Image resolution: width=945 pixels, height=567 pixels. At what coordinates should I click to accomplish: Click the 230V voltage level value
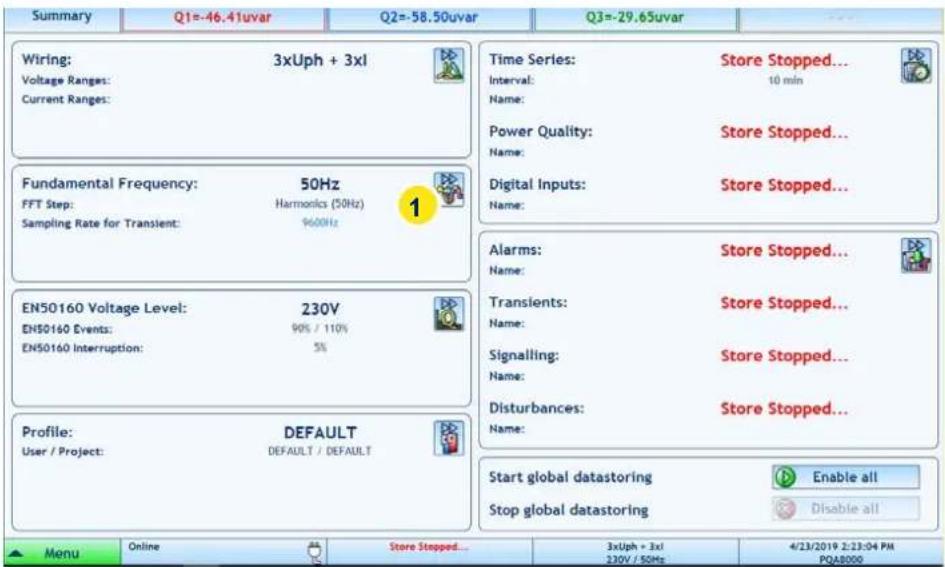pyautogui.click(x=320, y=309)
